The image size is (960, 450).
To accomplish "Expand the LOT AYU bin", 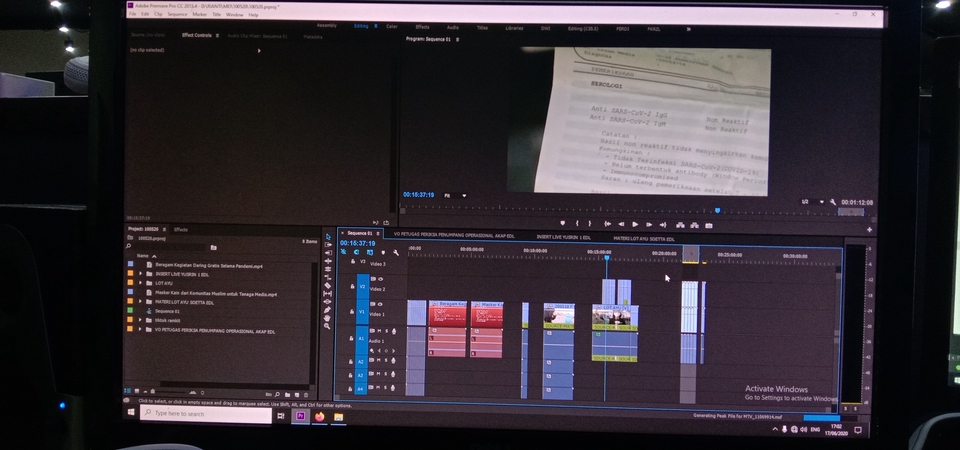I will click(140, 283).
